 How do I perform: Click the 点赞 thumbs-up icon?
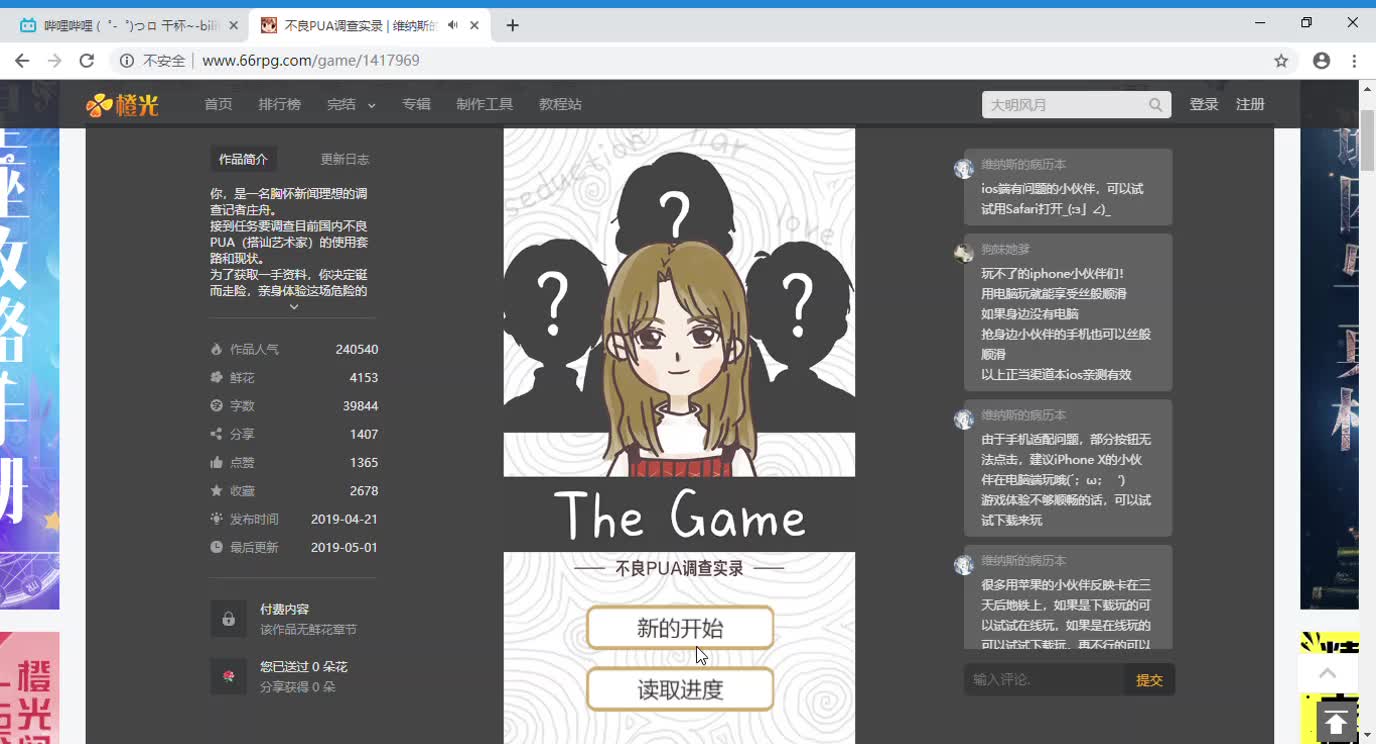(216, 463)
